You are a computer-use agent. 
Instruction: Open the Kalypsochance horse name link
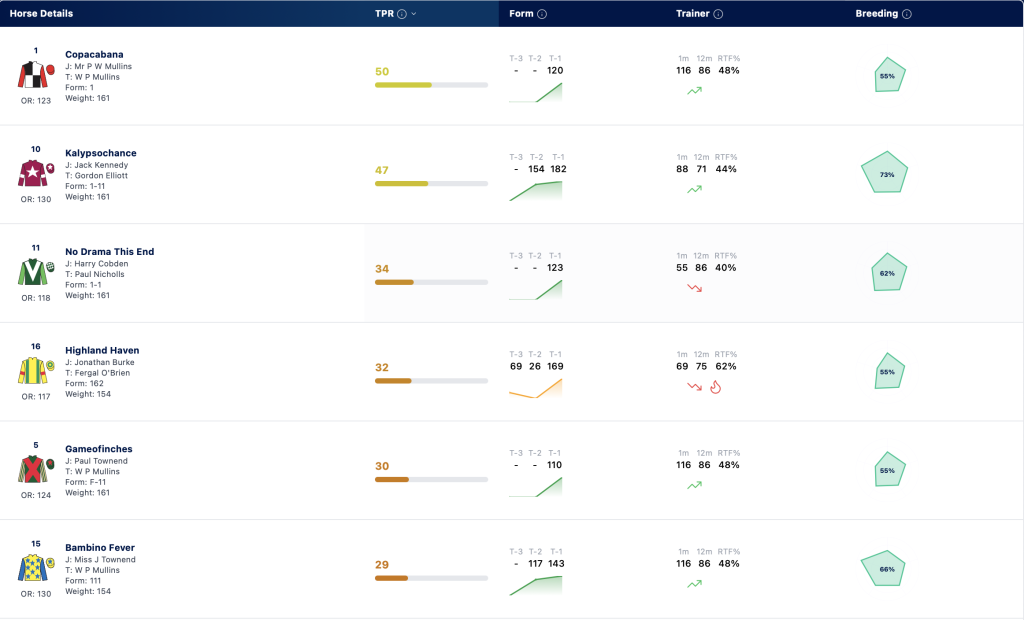pos(101,153)
